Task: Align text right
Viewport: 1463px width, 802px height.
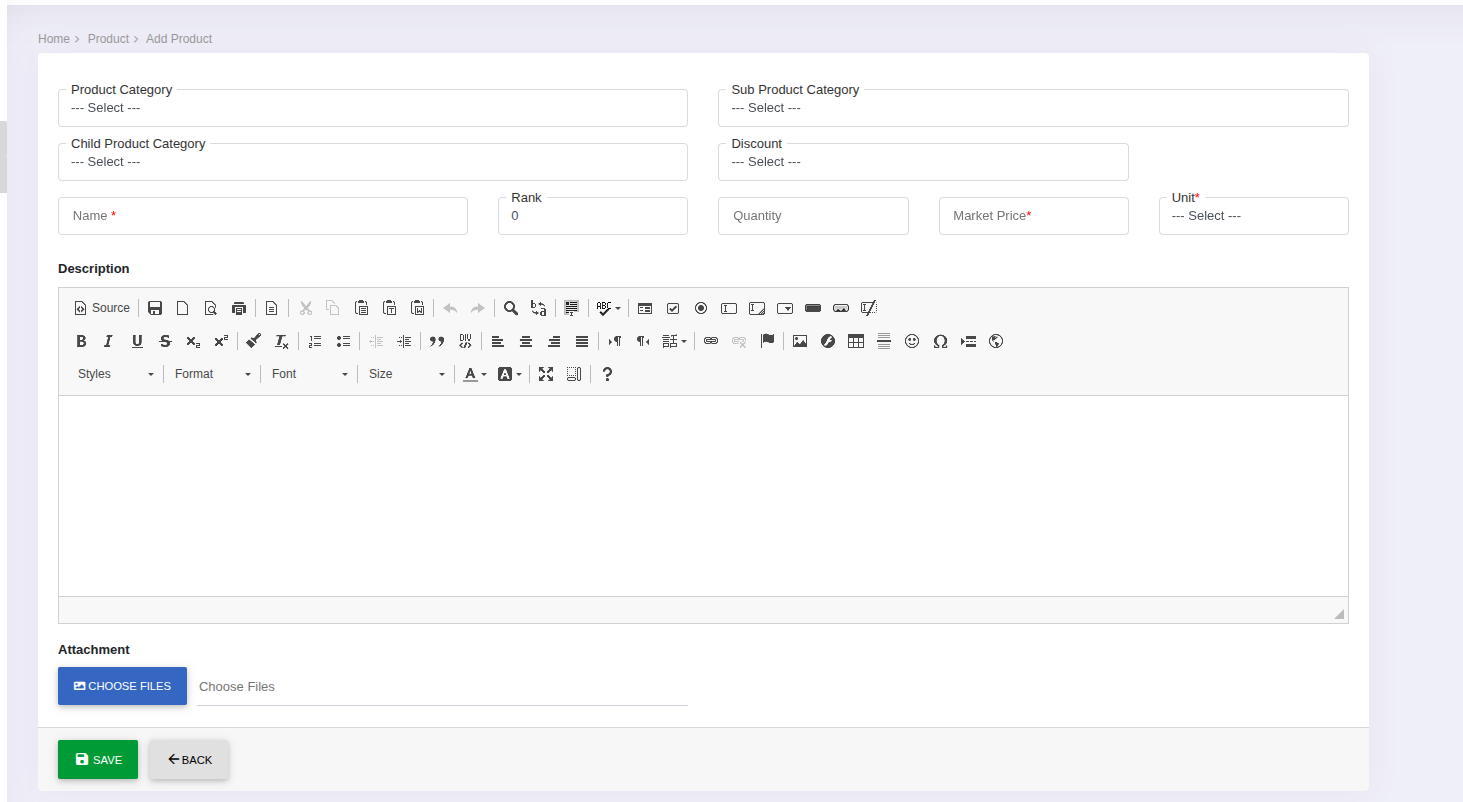Action: [554, 341]
